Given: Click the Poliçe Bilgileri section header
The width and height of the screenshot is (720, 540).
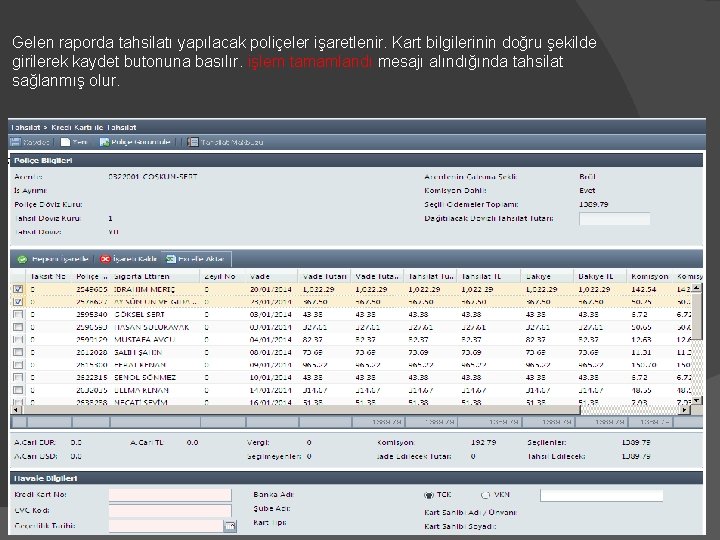Looking at the screenshot, I should pos(43,161).
